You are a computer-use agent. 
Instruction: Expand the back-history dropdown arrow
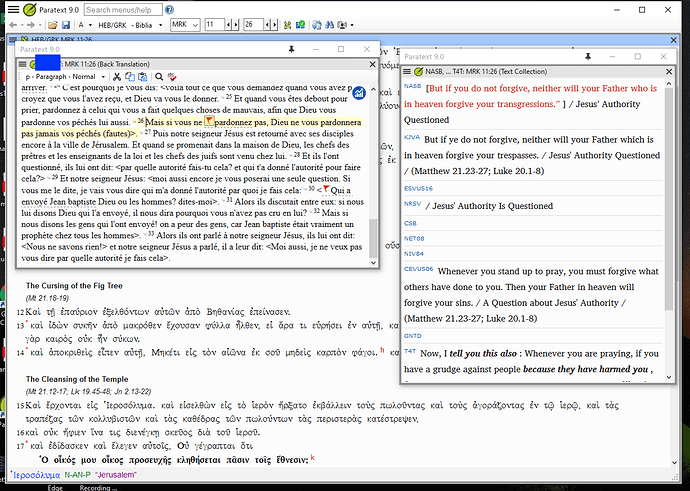point(22,25)
